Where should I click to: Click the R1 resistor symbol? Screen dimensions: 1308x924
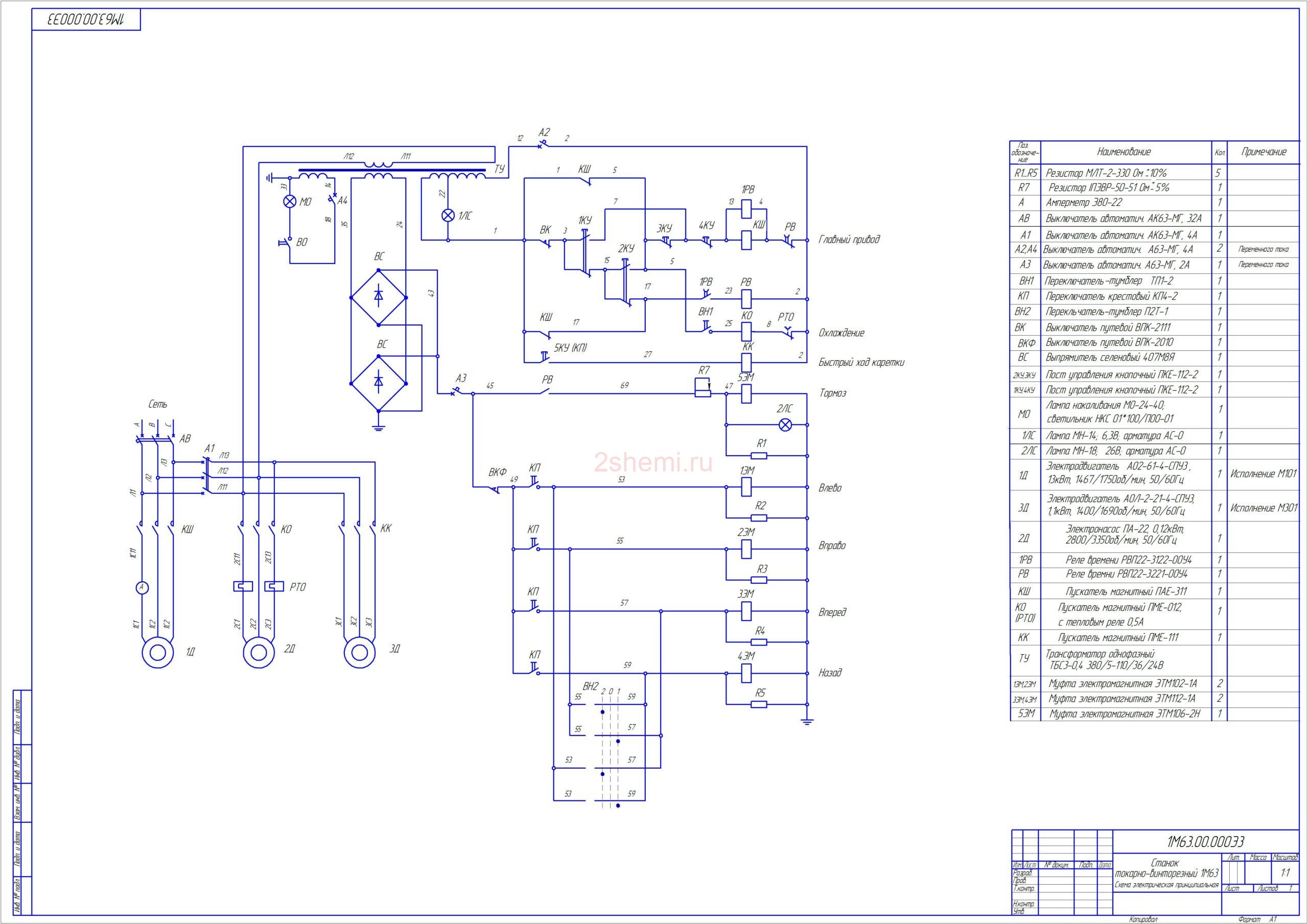759,456
